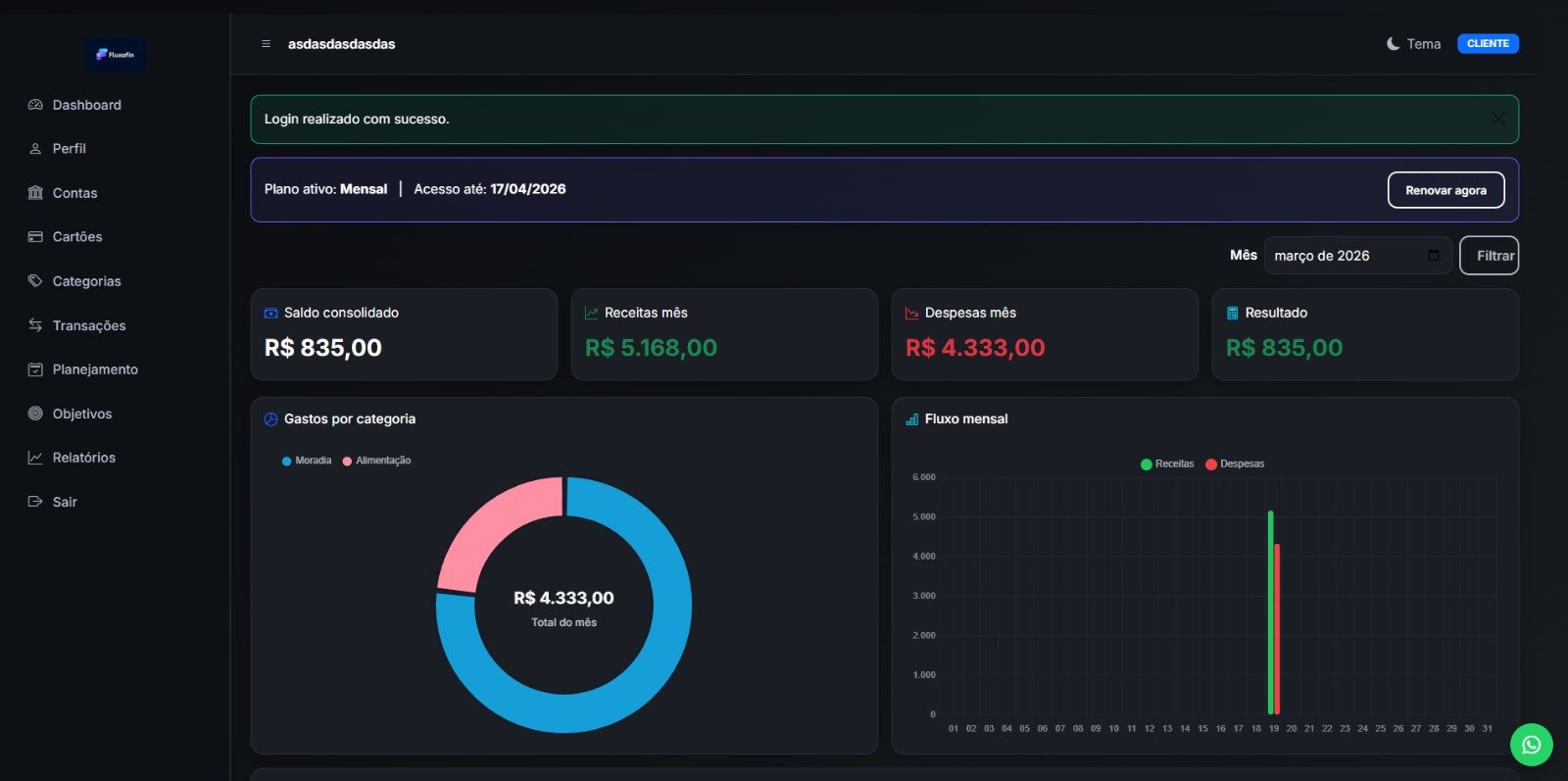Click the Objetivos target icon

(35, 414)
